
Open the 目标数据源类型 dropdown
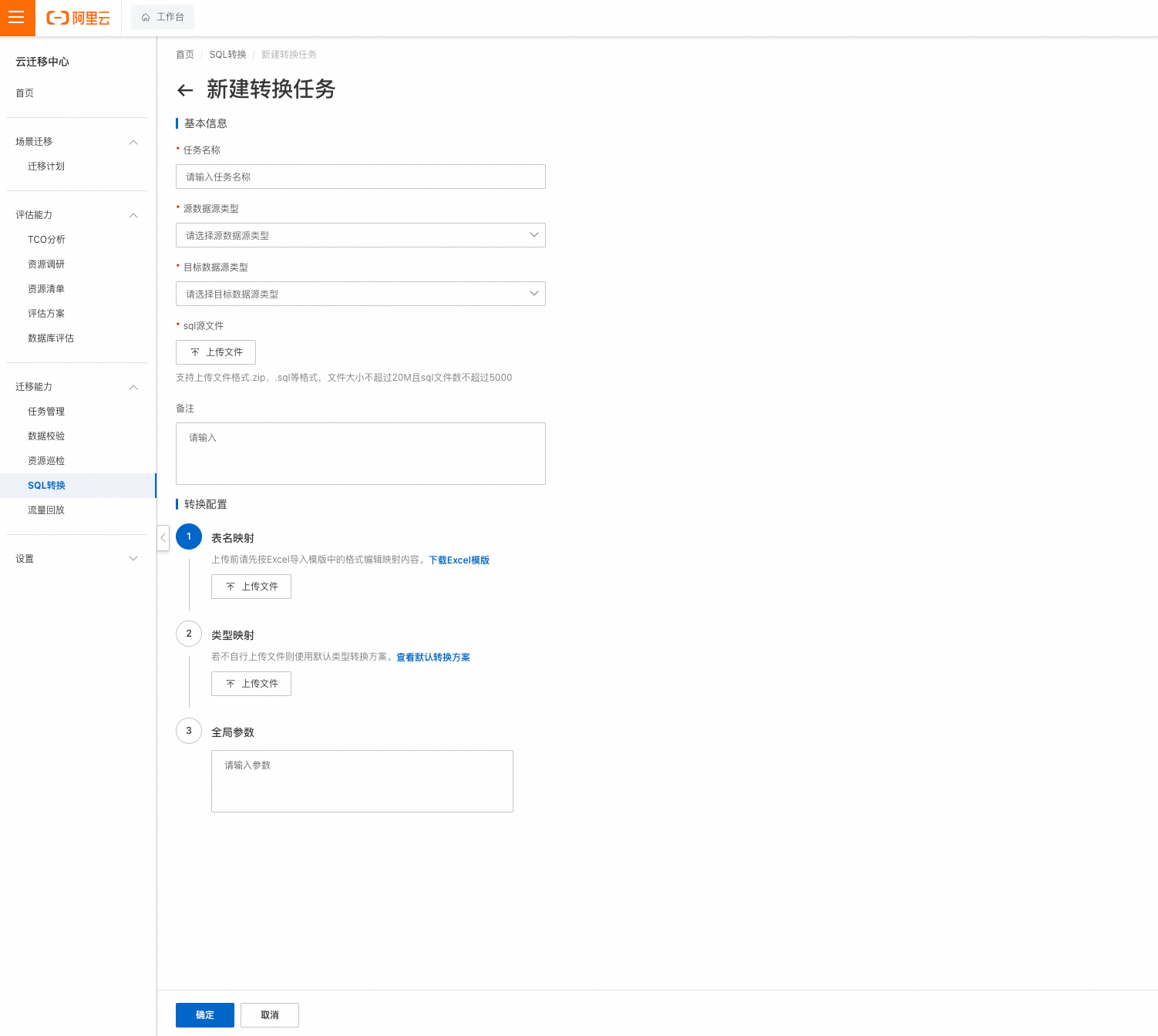click(x=361, y=294)
